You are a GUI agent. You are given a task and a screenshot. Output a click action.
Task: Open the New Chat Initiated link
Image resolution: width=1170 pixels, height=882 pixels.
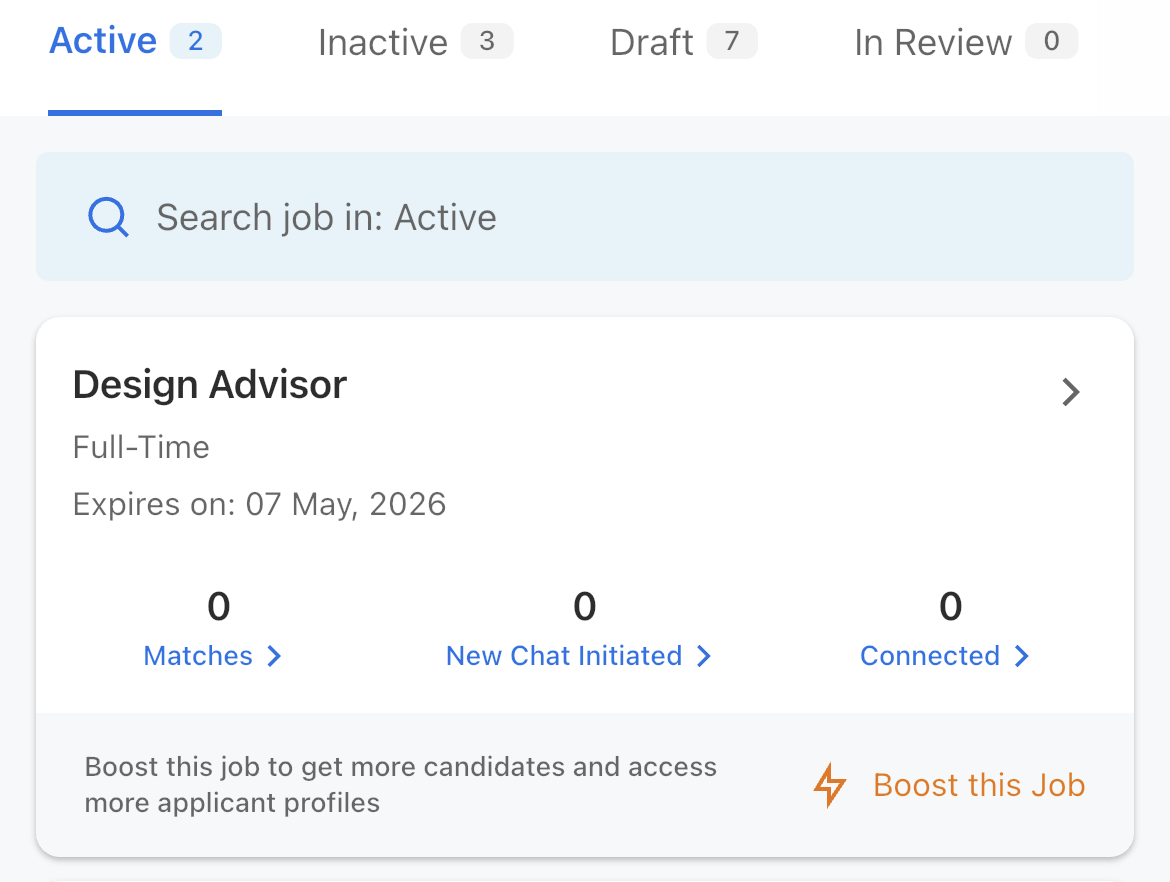[x=564, y=656]
